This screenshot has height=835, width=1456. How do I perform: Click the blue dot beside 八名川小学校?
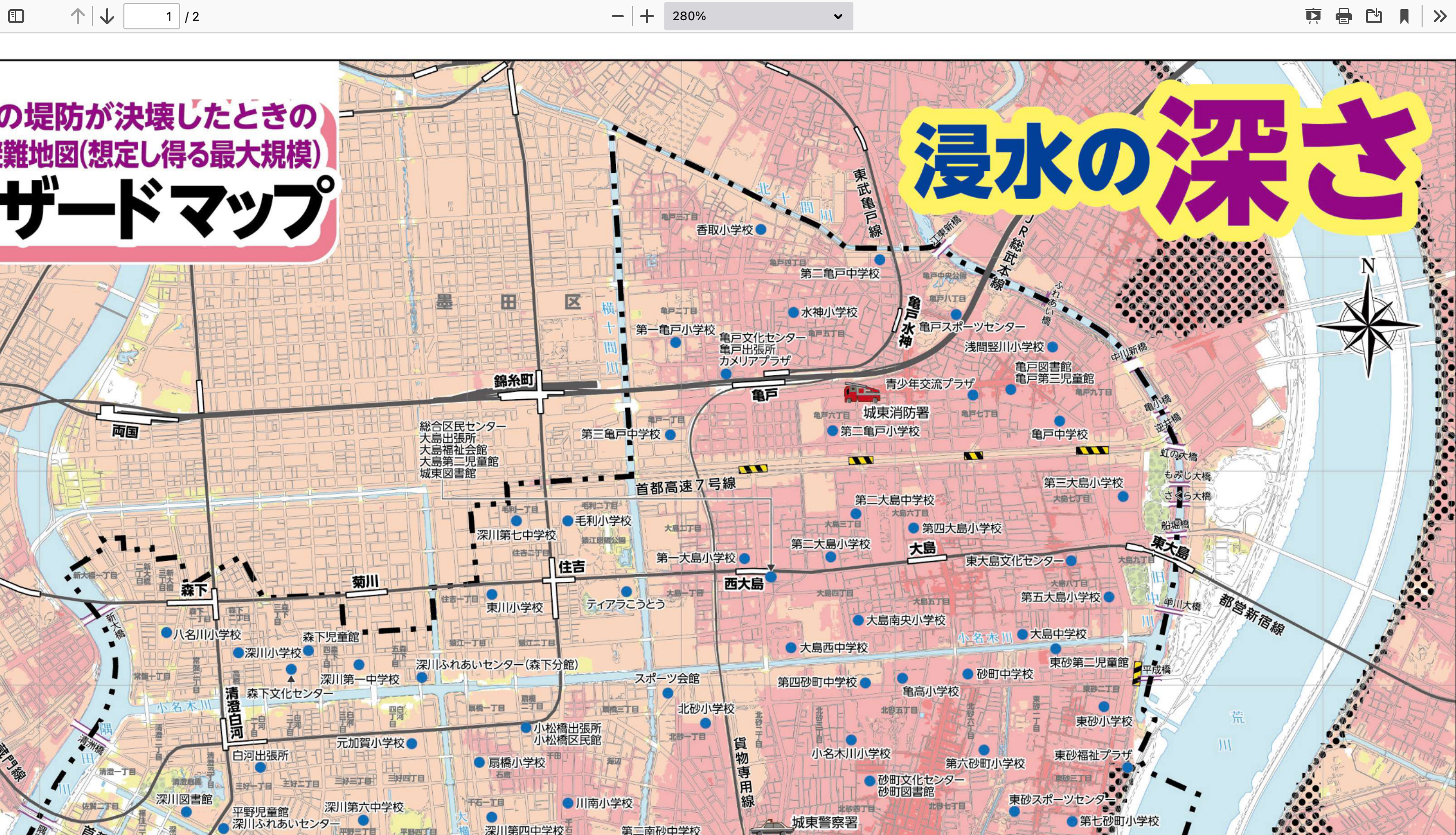[166, 632]
